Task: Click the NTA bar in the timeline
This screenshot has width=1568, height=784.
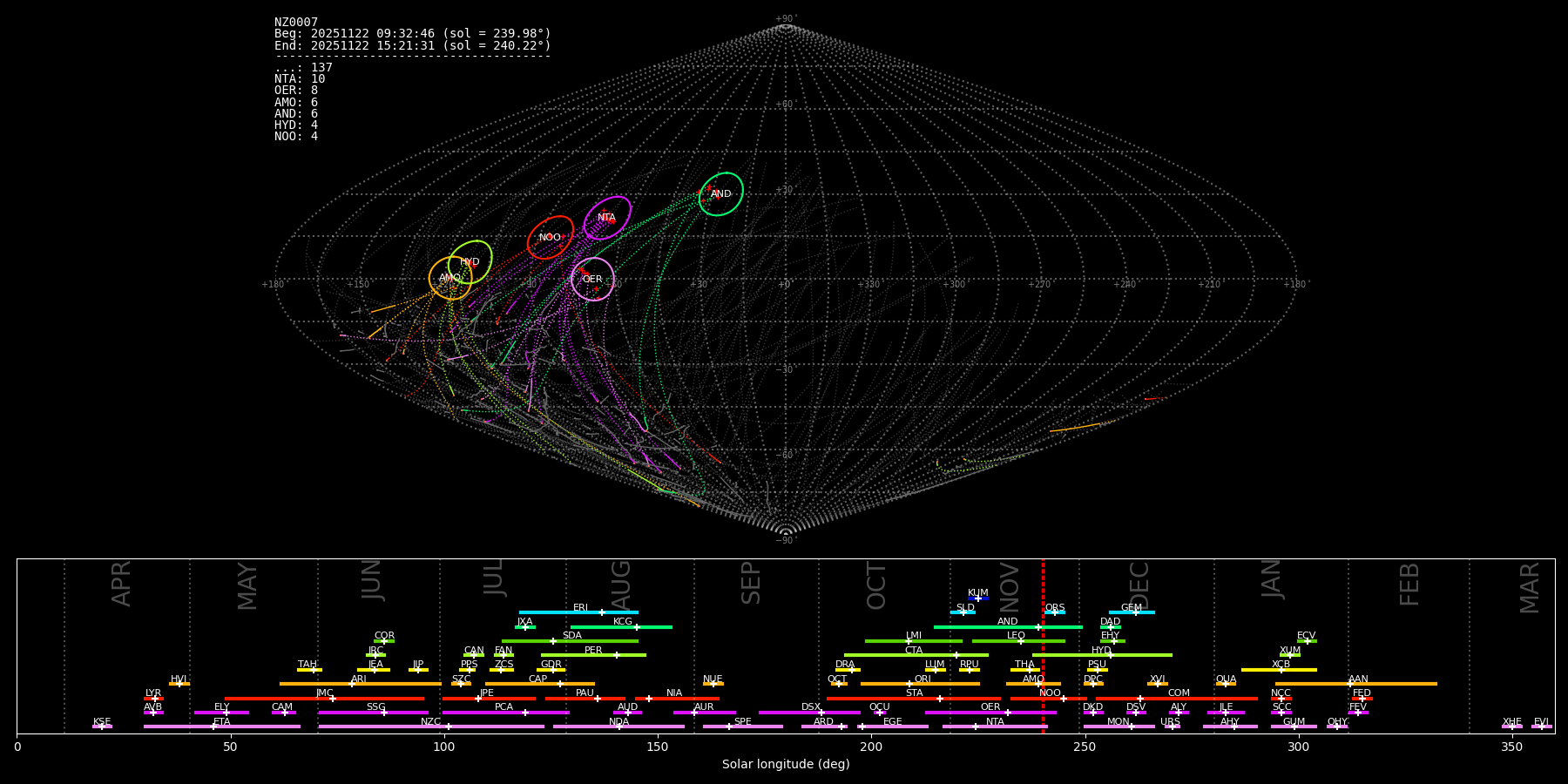Action: point(995,727)
